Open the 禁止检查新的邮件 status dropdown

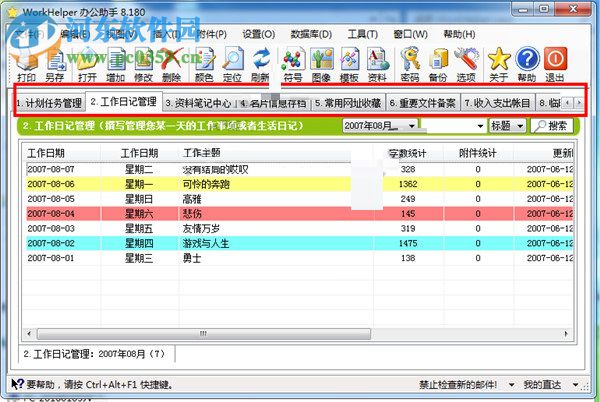pyautogui.click(x=511, y=384)
